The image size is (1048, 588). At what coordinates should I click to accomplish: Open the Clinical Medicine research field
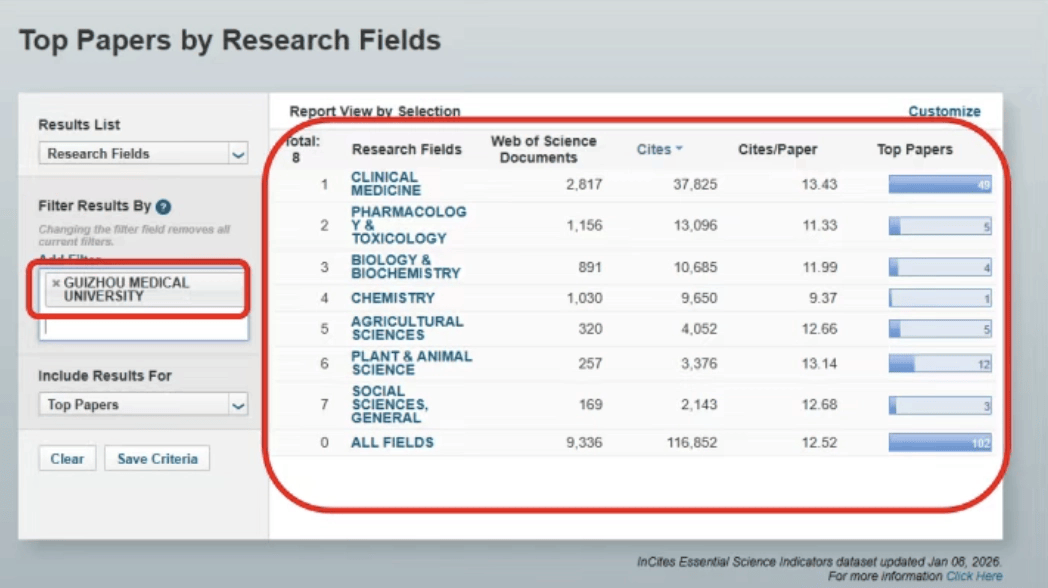[385, 184]
